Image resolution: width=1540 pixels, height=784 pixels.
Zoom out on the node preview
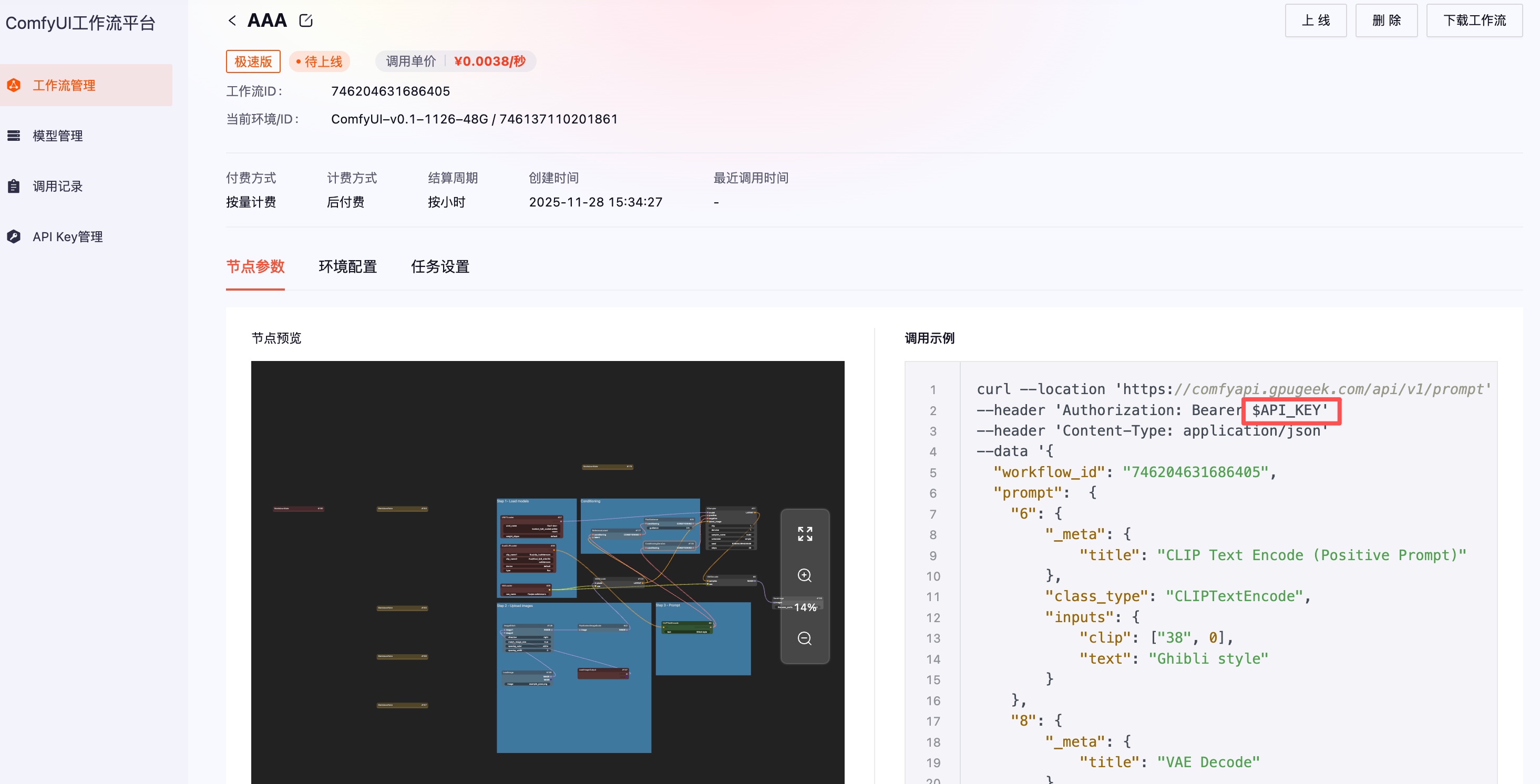tap(804, 638)
